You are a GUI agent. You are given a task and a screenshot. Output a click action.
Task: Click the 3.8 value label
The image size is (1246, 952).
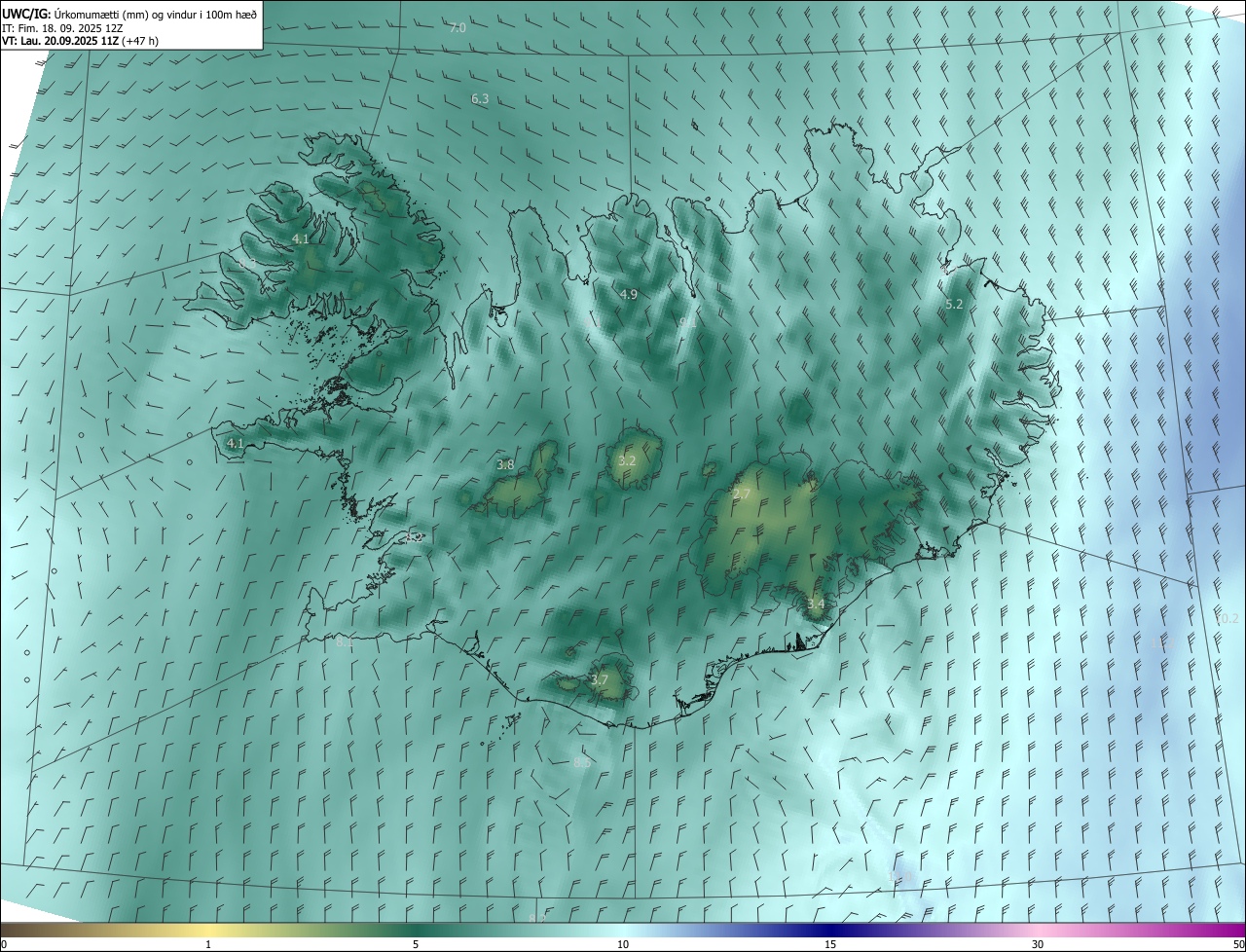(x=505, y=465)
